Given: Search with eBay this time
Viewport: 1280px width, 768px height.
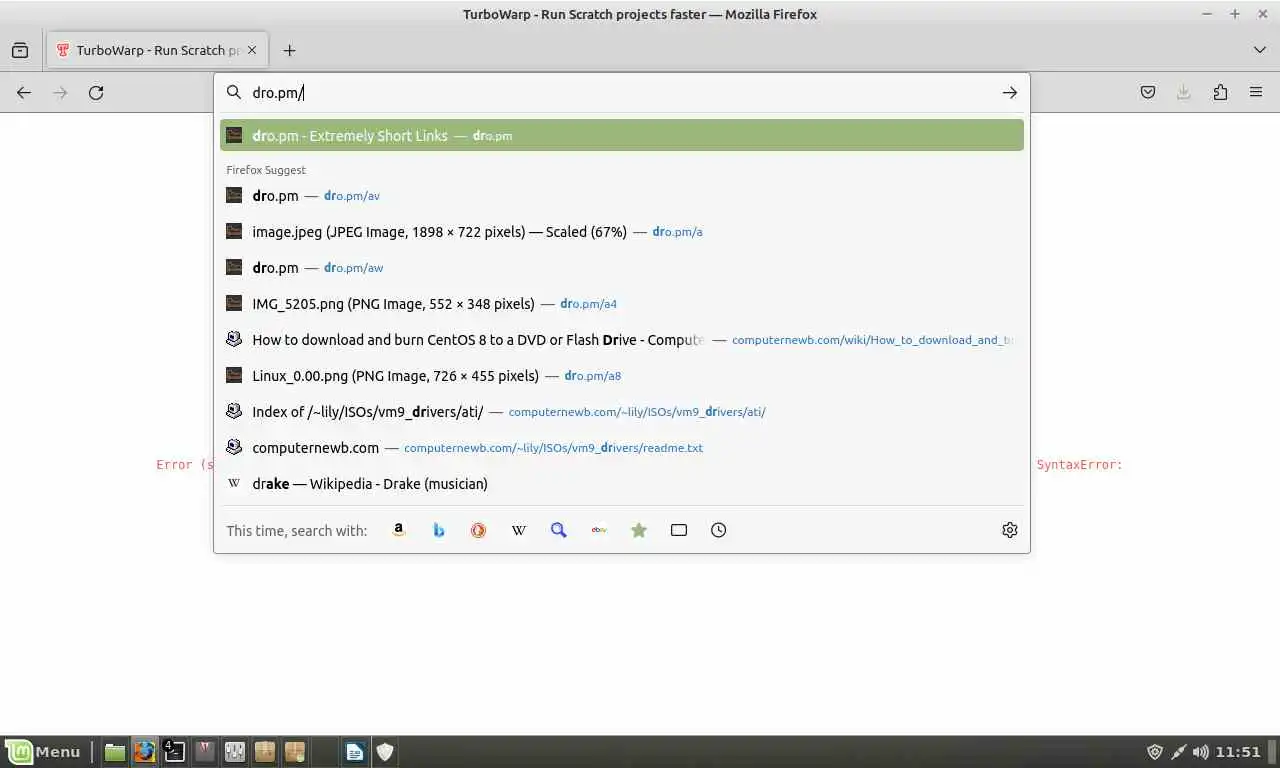Looking at the screenshot, I should [599, 530].
